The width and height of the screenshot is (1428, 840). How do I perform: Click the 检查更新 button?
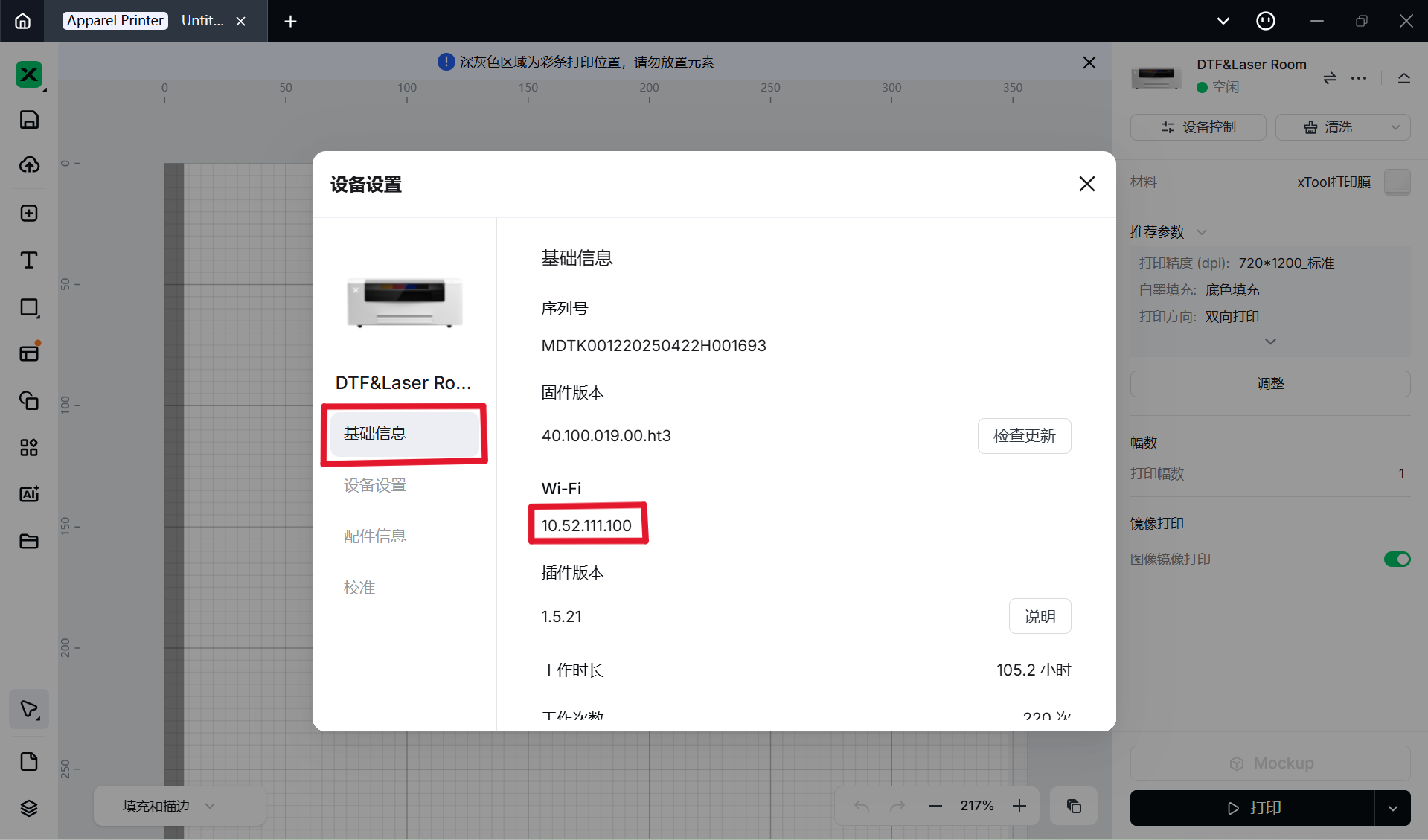click(x=1024, y=435)
